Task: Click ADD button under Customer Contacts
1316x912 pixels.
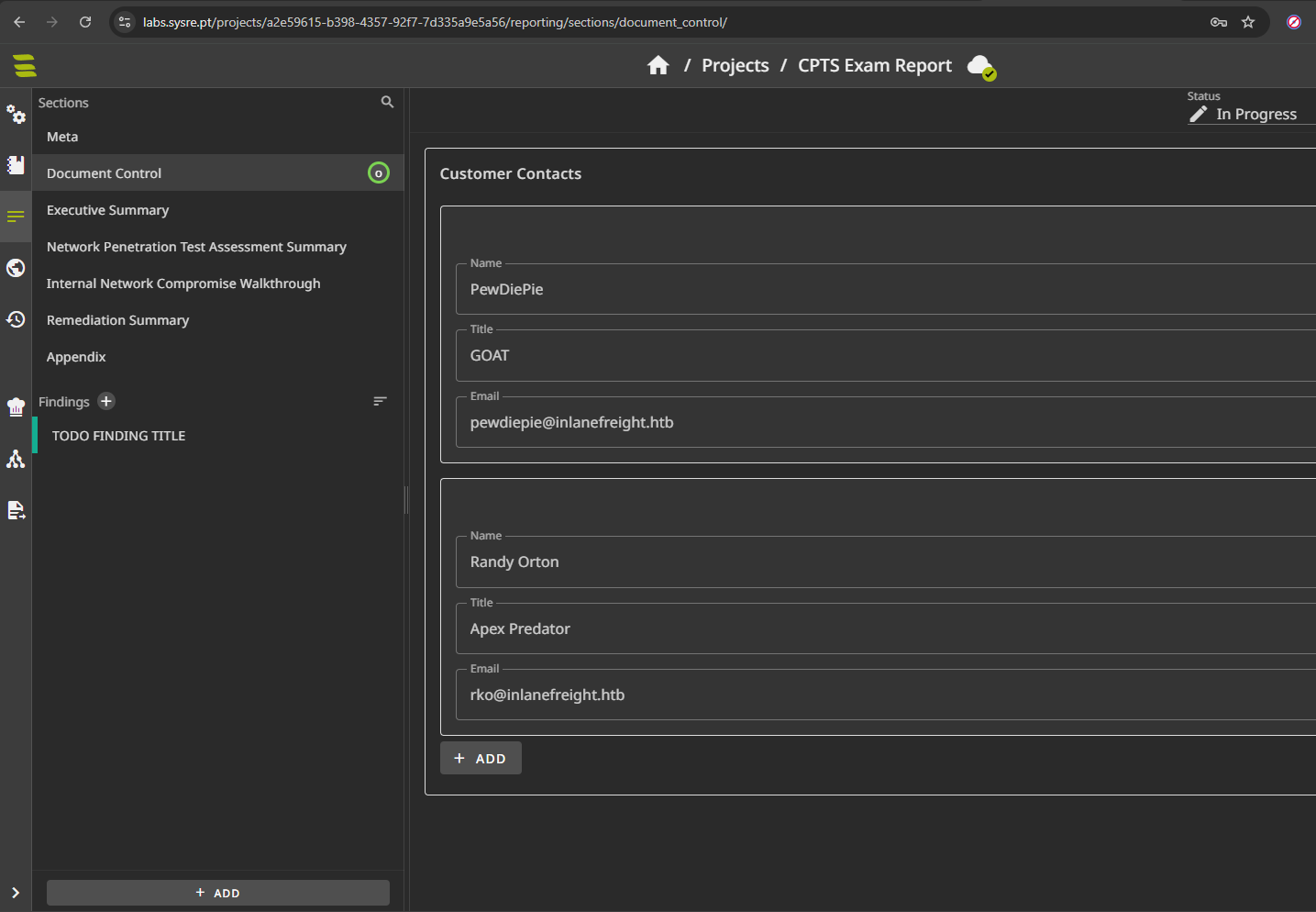Action: [481, 759]
